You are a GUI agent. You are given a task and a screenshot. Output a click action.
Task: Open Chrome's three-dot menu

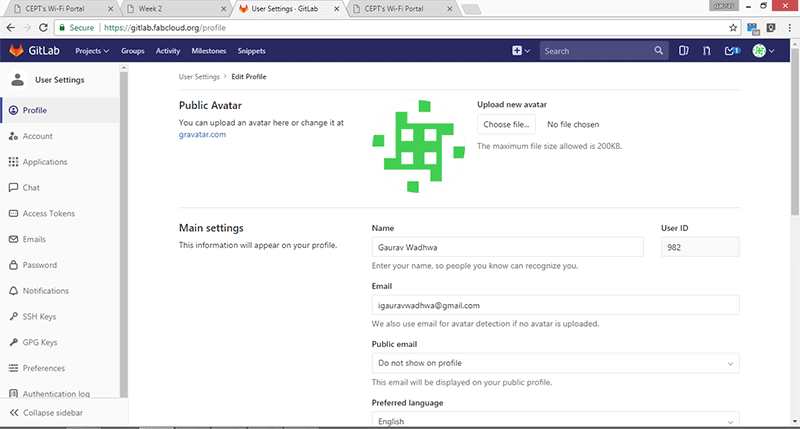(x=790, y=28)
